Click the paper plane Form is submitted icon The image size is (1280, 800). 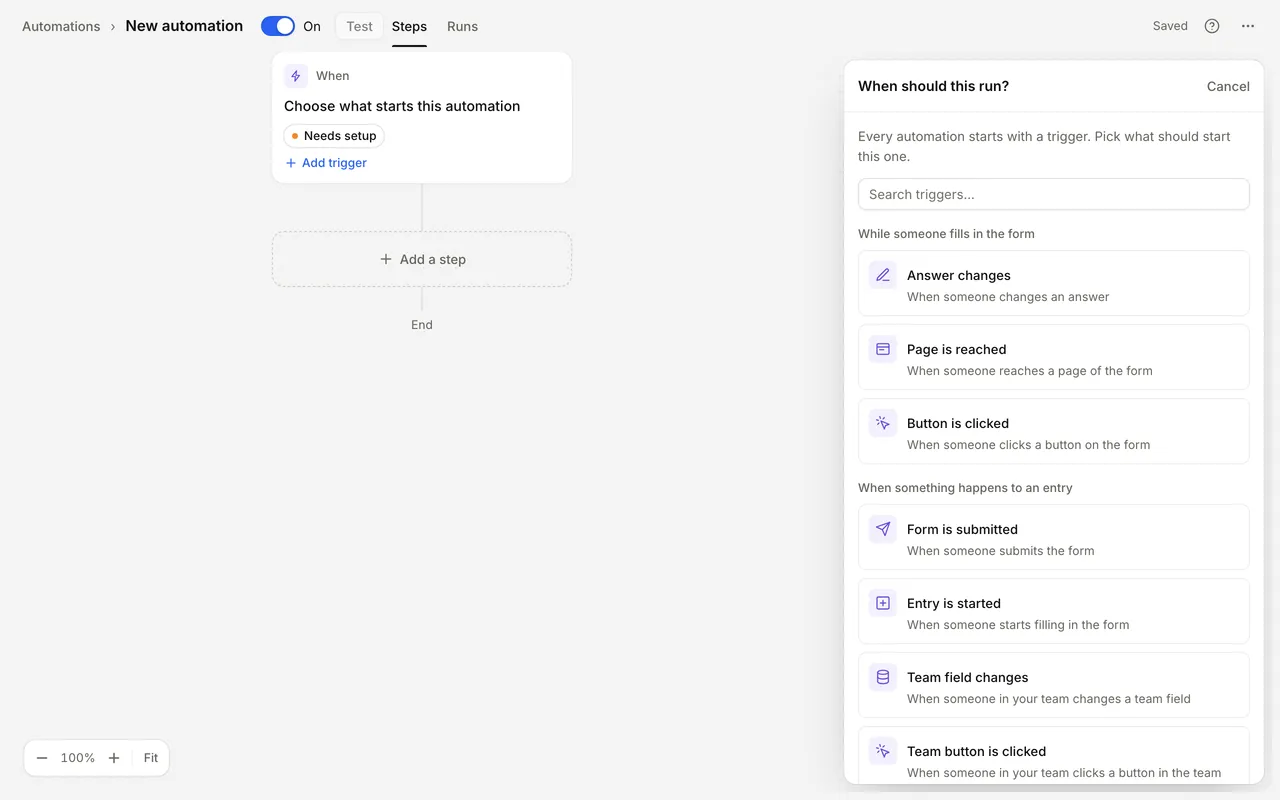pyautogui.click(x=883, y=529)
